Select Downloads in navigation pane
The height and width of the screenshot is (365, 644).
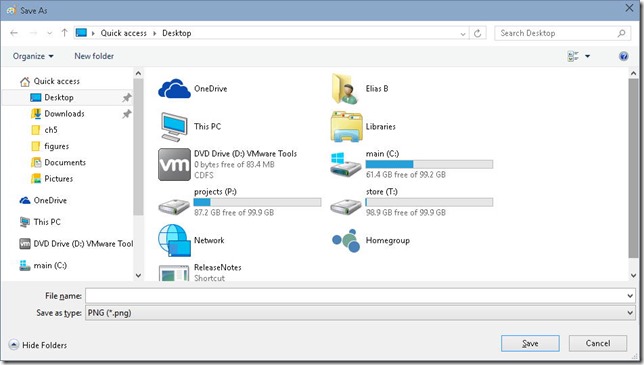64,114
